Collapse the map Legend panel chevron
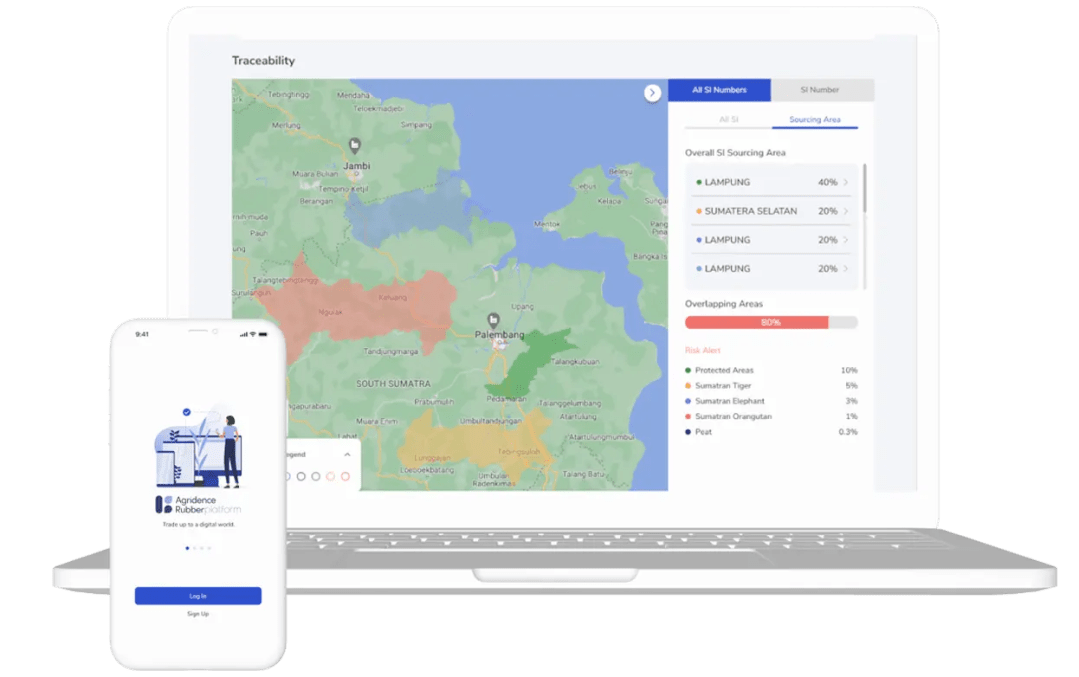This screenshot has width=1079, height=677. point(347,455)
